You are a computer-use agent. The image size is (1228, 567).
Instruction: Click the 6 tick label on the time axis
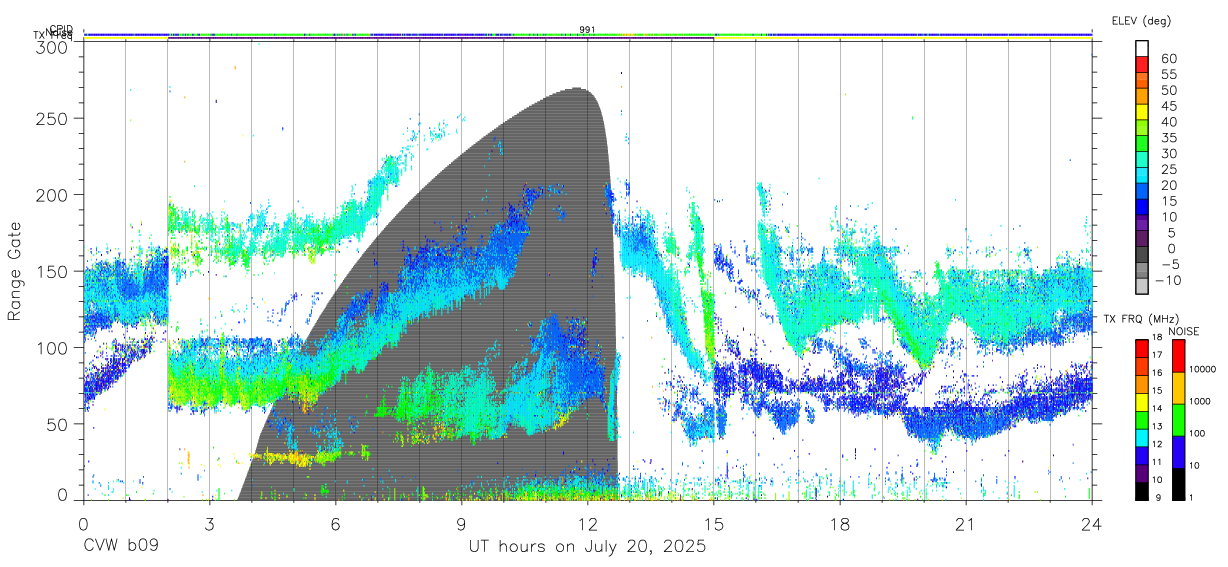335,525
